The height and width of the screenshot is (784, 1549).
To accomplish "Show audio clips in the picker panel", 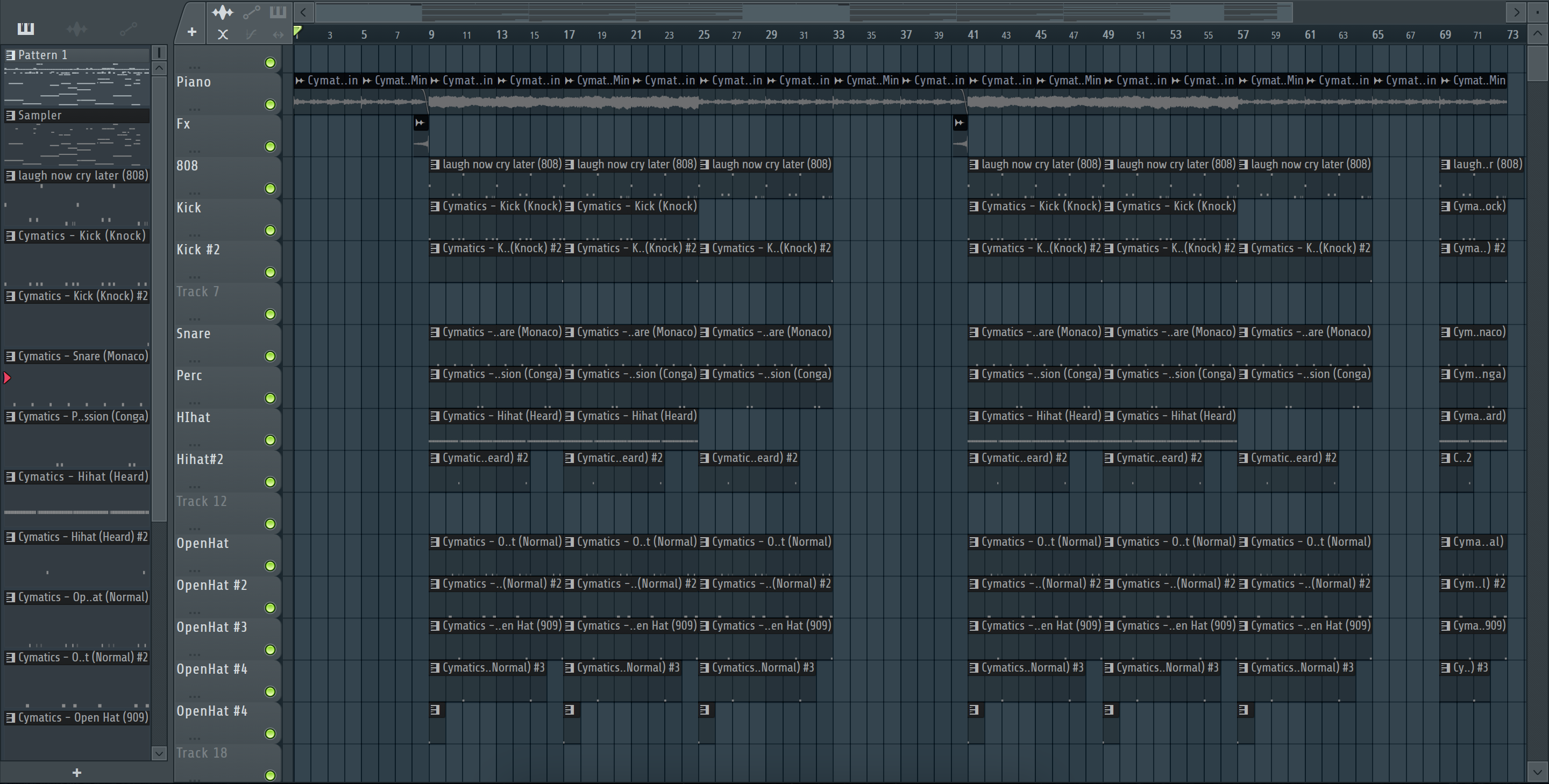I will click(76, 28).
